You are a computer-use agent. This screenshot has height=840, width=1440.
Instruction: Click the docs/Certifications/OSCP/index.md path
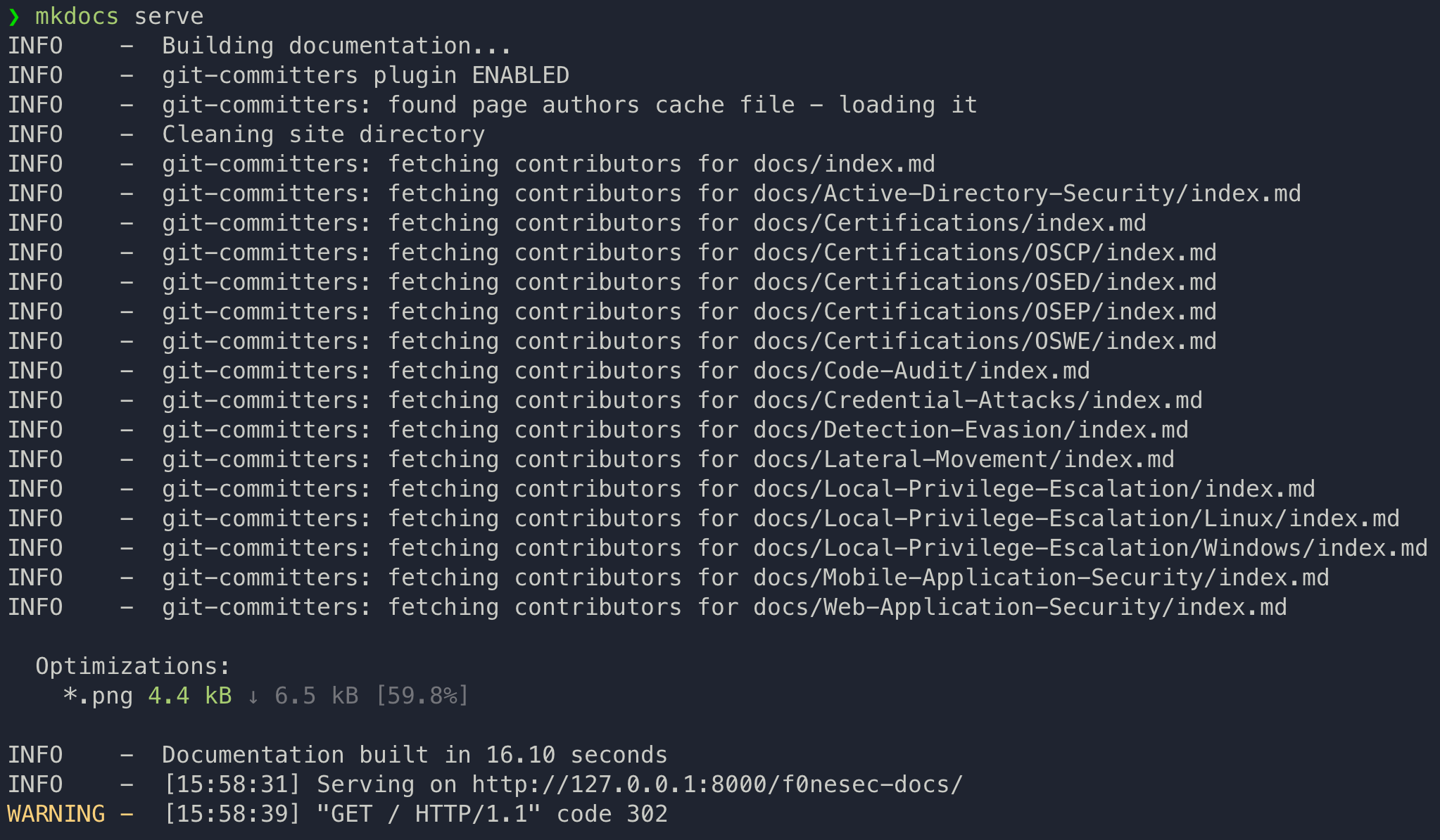985,253
